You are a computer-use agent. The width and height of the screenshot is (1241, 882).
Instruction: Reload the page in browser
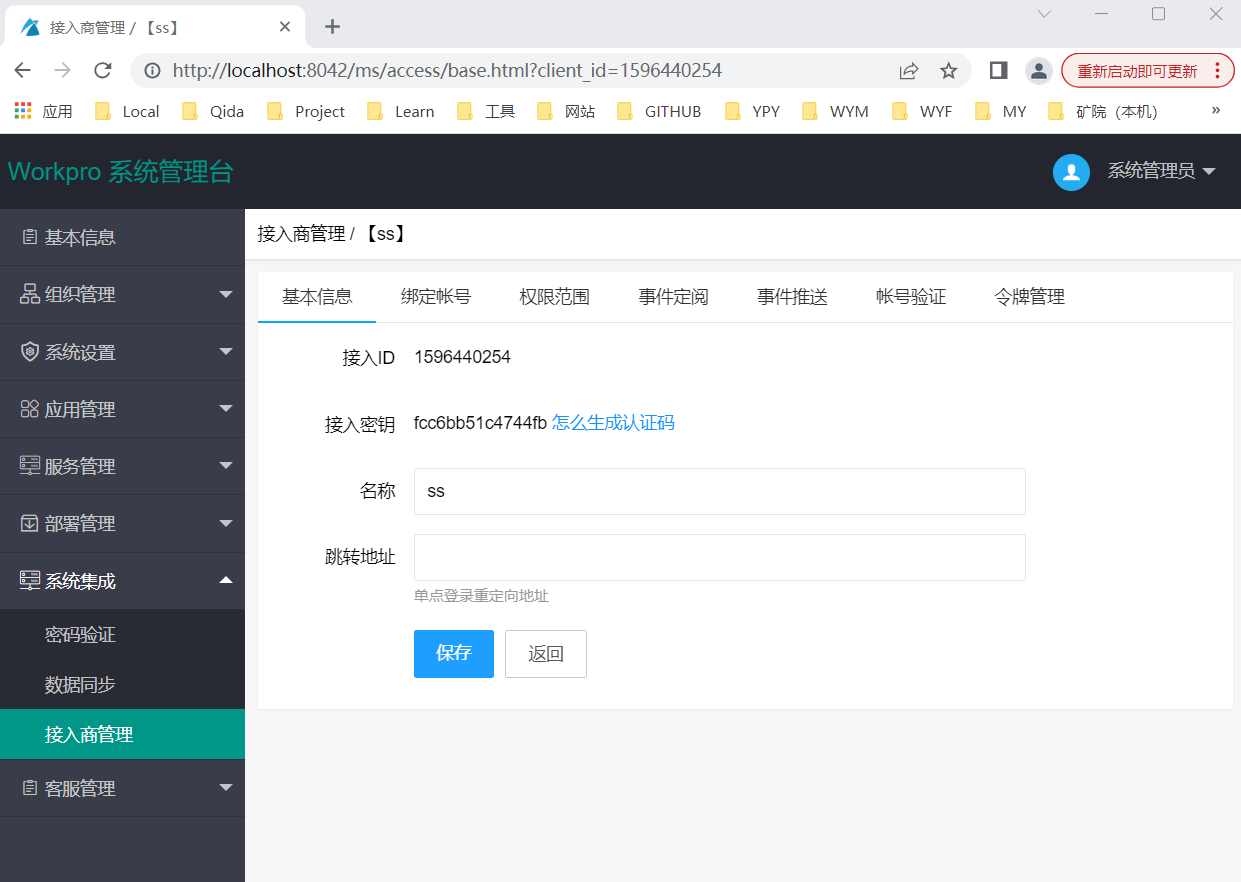(102, 71)
